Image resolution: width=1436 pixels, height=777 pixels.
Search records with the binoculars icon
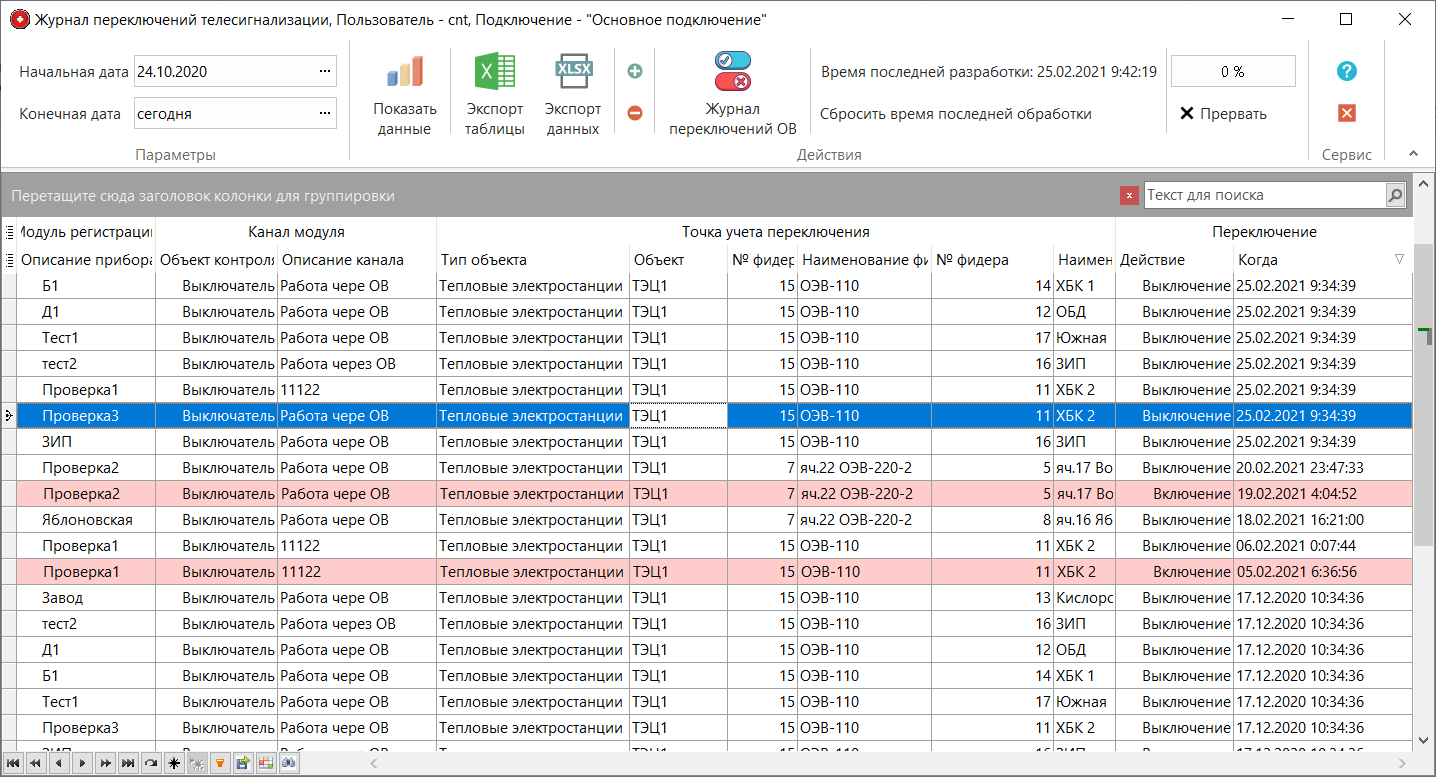point(288,762)
